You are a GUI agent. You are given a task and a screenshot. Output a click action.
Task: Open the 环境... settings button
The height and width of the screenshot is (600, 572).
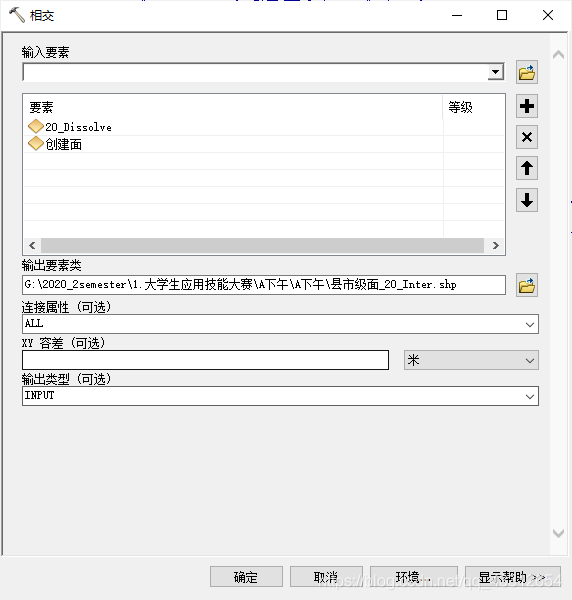point(414,577)
